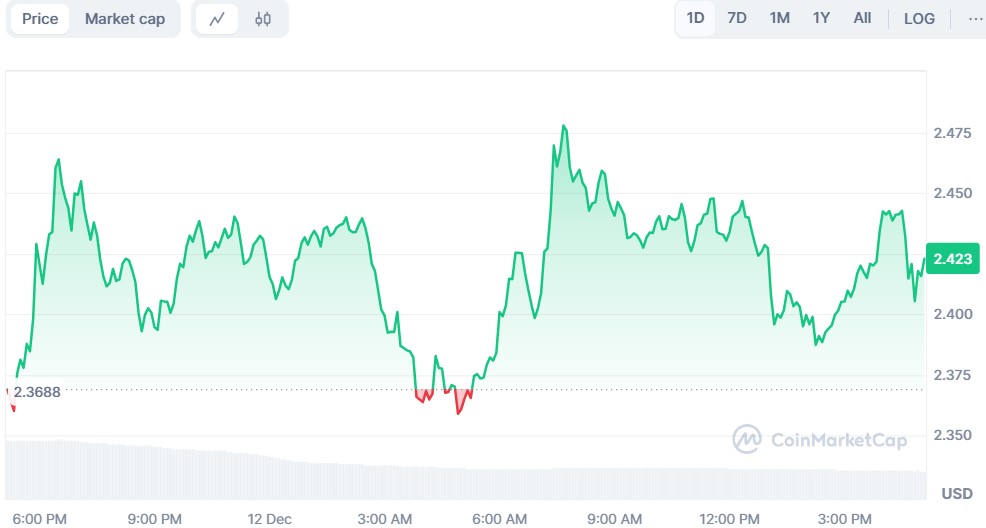Show the All time range

coord(862,18)
